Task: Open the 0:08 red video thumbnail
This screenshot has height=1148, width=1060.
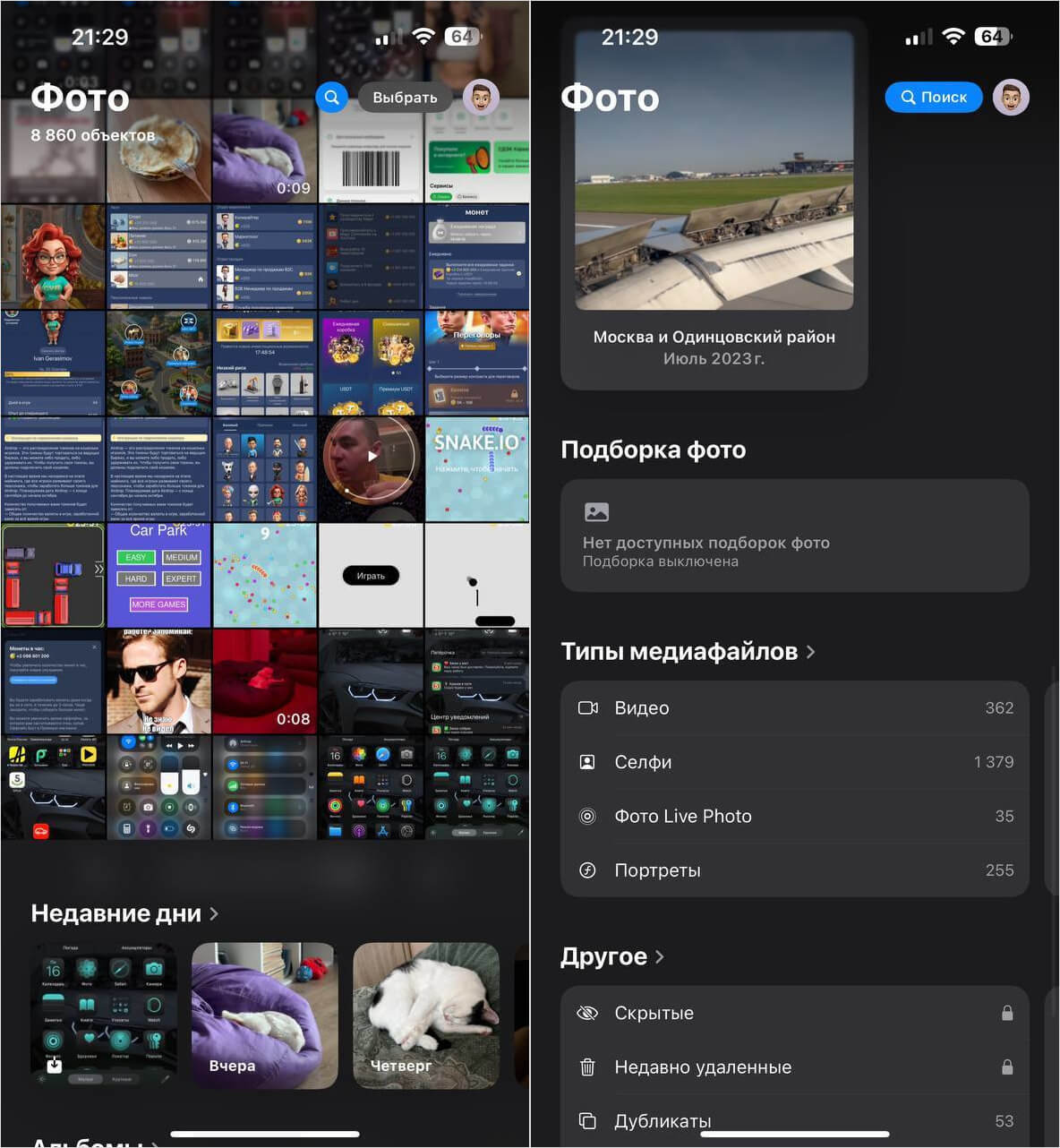Action: click(265, 681)
